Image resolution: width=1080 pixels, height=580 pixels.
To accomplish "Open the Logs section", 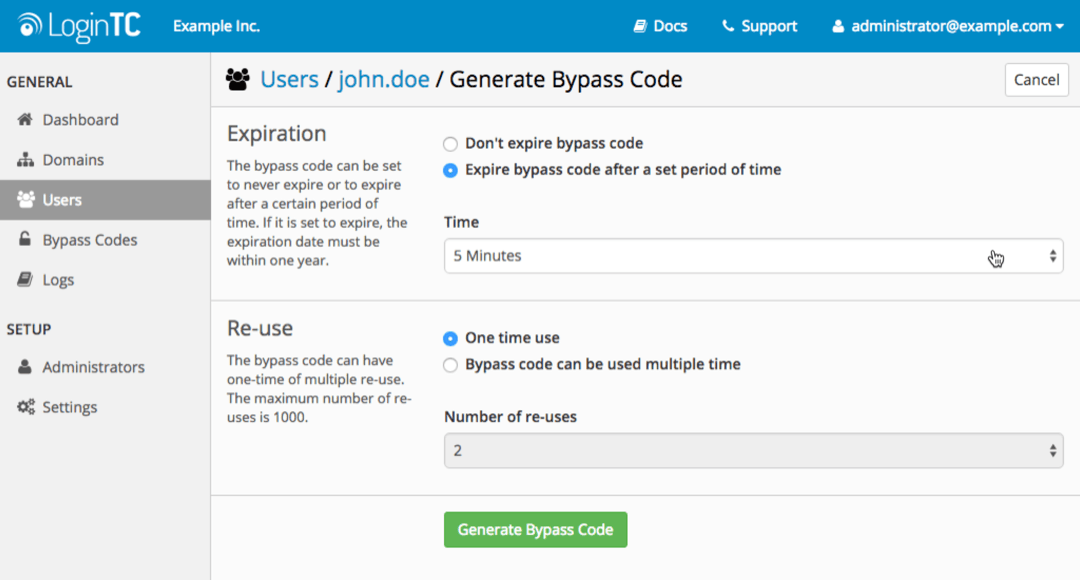I will (x=105, y=280).
